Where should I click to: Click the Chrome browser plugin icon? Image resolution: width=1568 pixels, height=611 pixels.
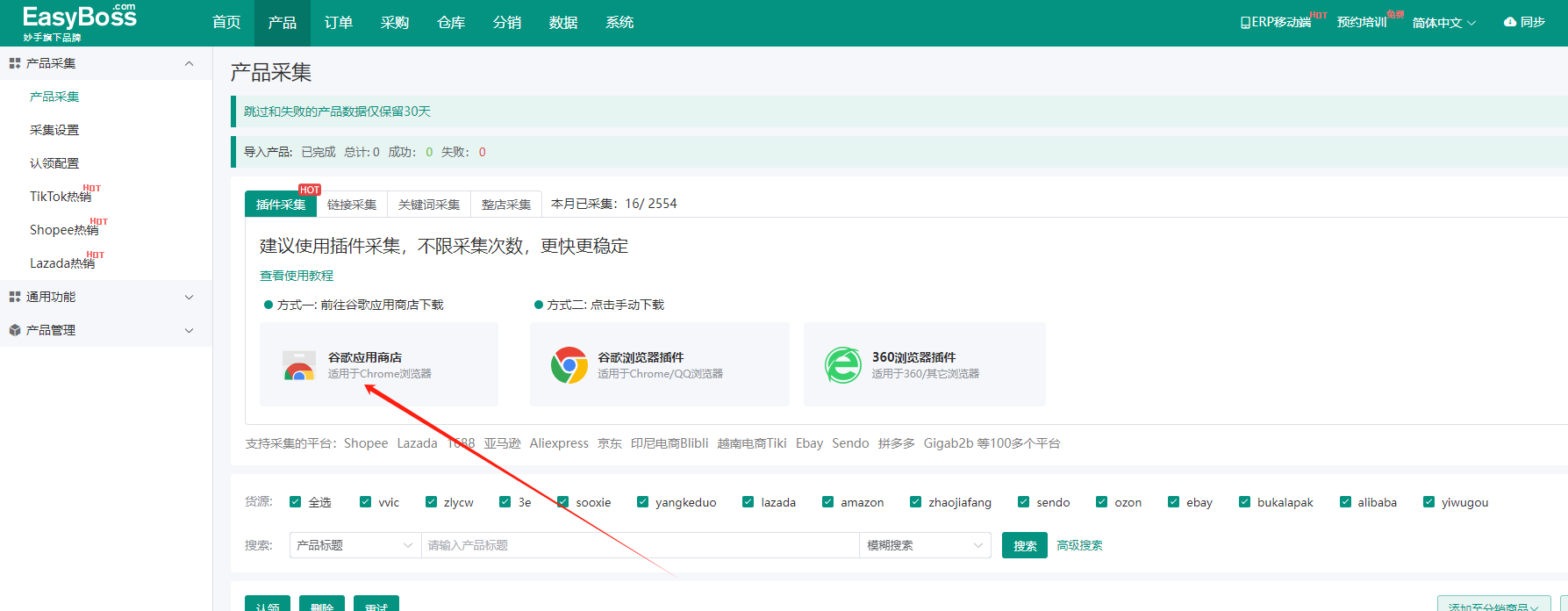pyautogui.click(x=569, y=365)
